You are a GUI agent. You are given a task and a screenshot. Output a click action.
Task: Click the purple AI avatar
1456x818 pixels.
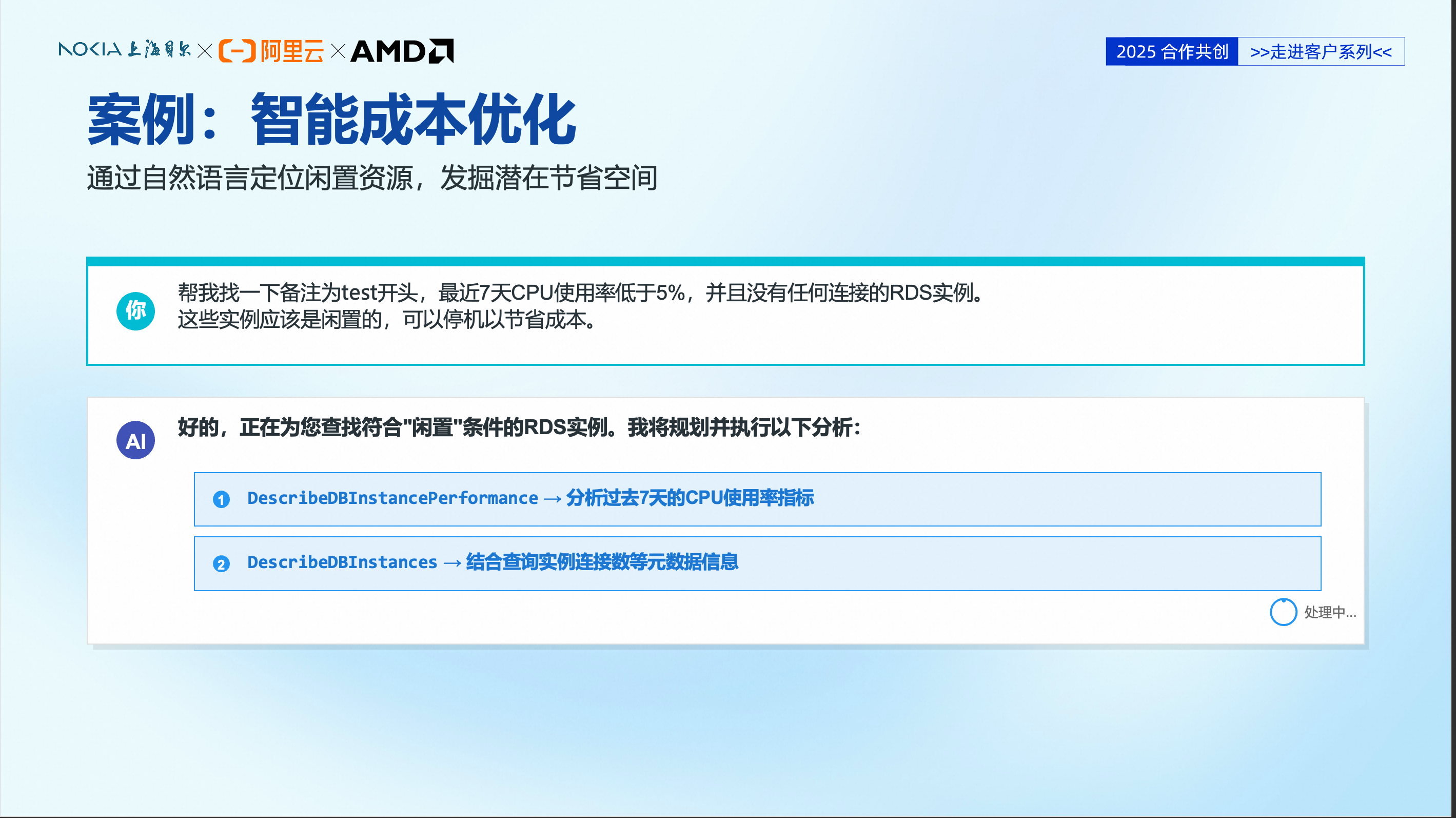135,440
